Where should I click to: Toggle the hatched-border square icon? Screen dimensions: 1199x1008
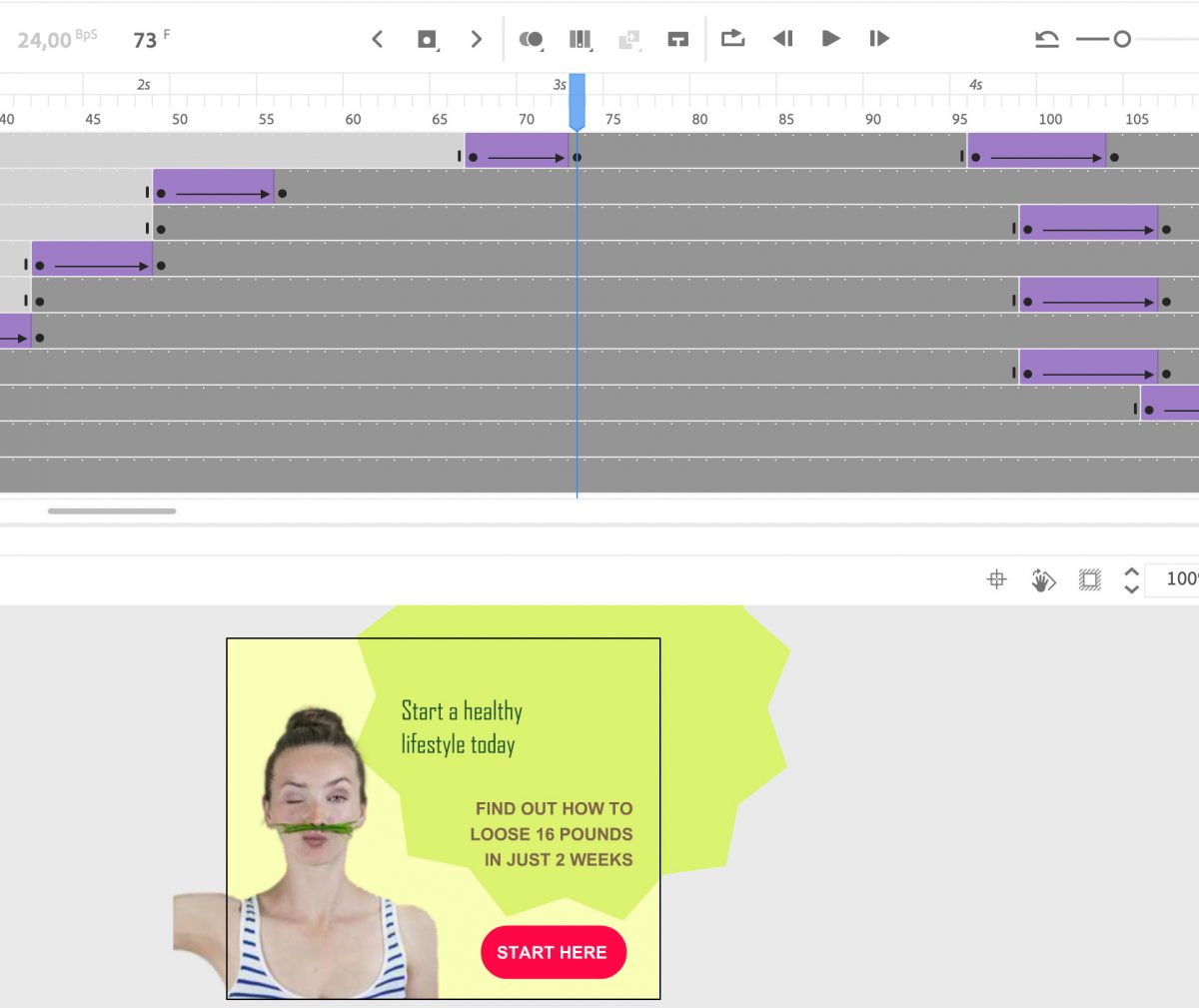1090,579
